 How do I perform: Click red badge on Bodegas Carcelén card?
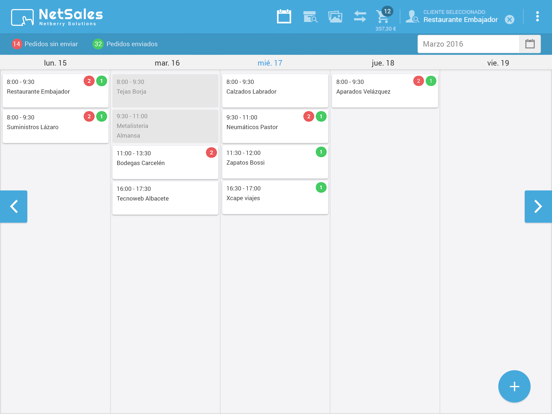point(211,152)
